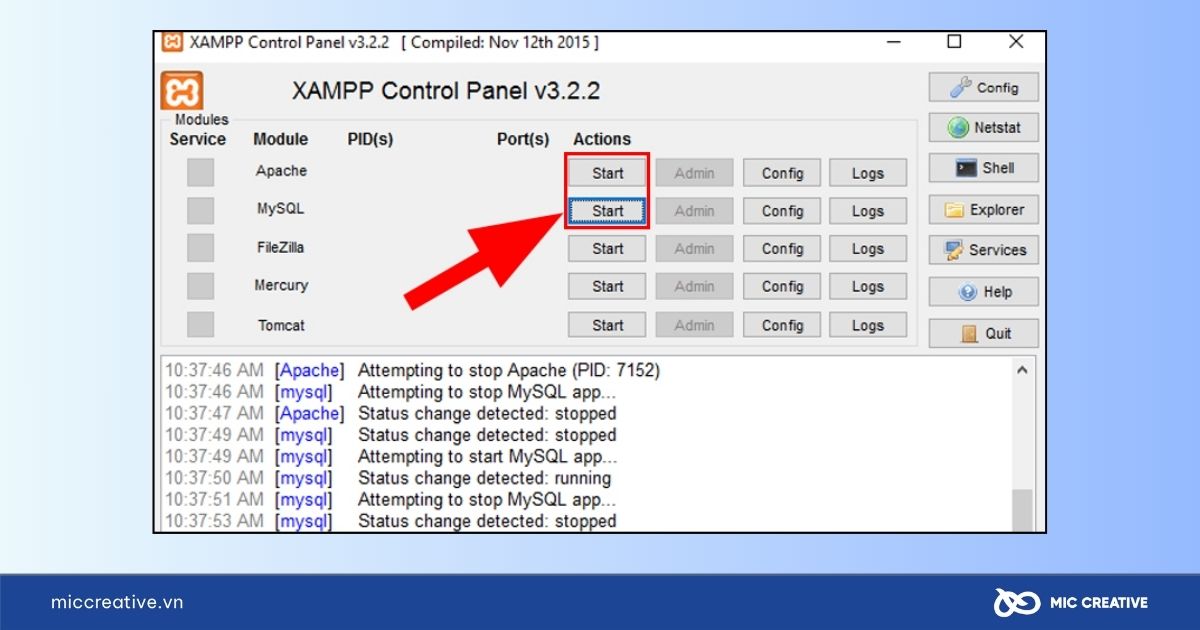View Logs for Mercury
This screenshot has height=630, width=1200.
[868, 286]
